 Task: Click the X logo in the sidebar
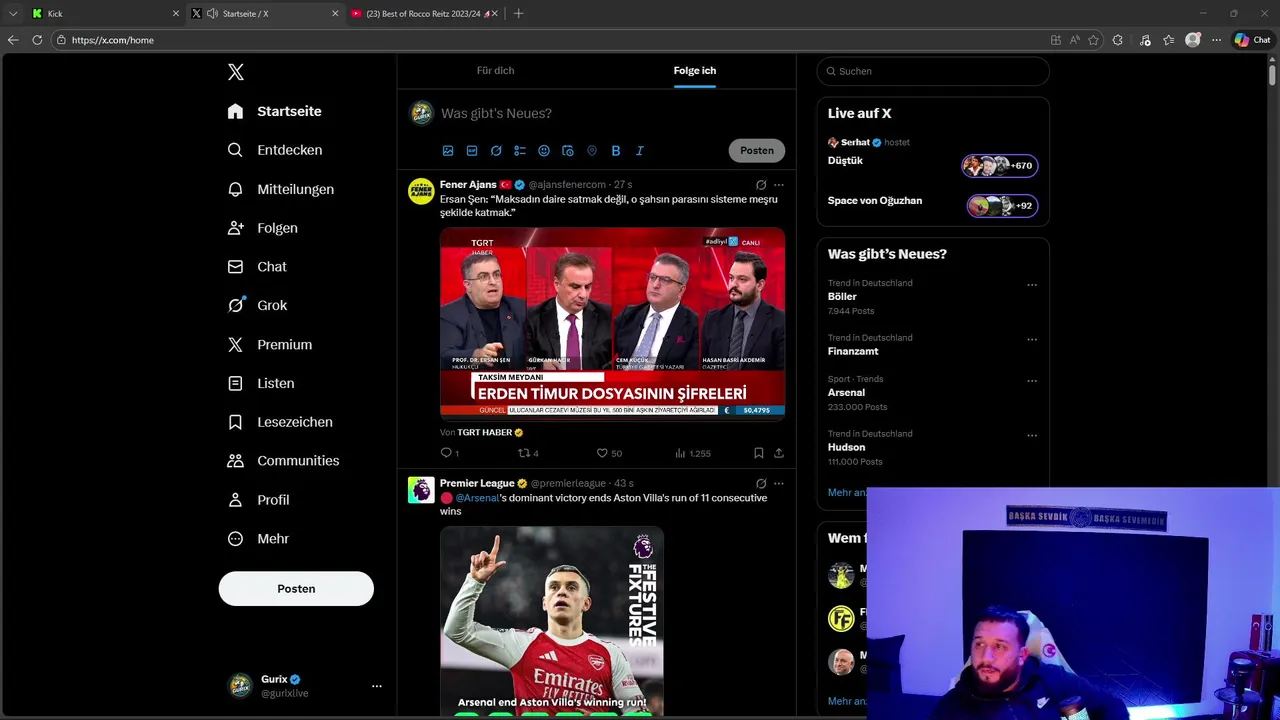coord(236,72)
